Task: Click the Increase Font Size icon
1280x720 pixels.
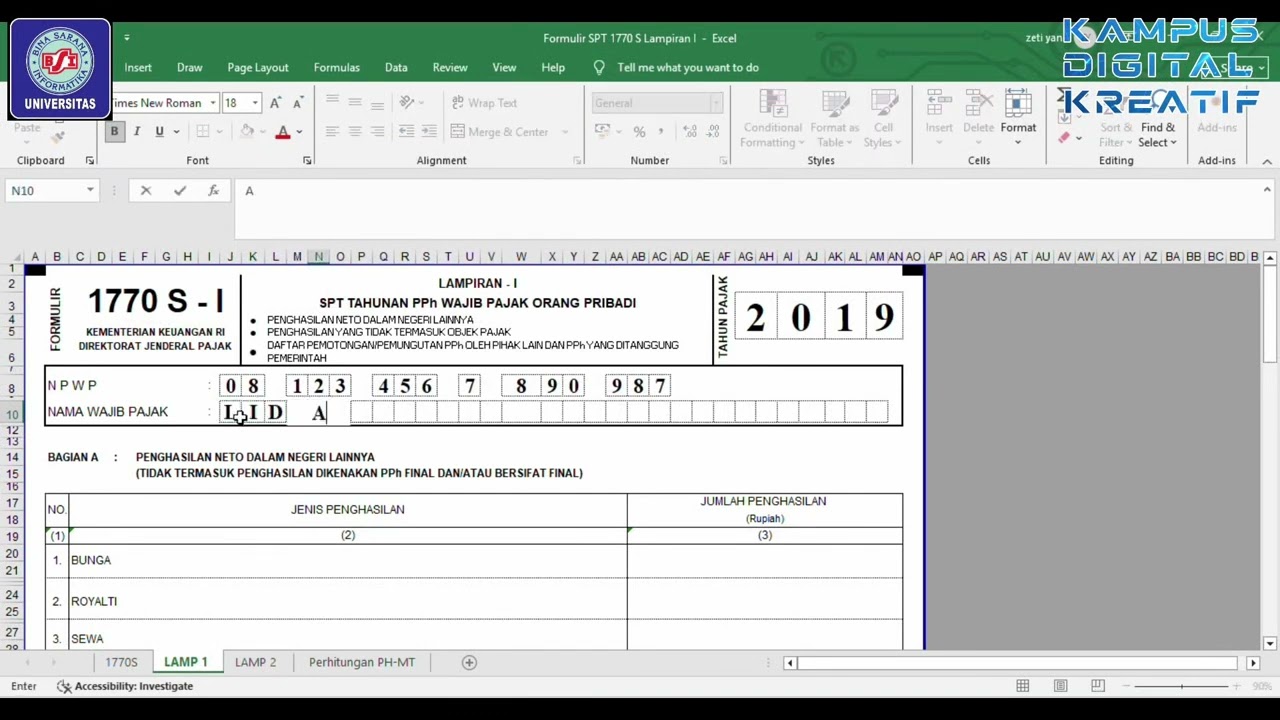Action: pos(275,103)
